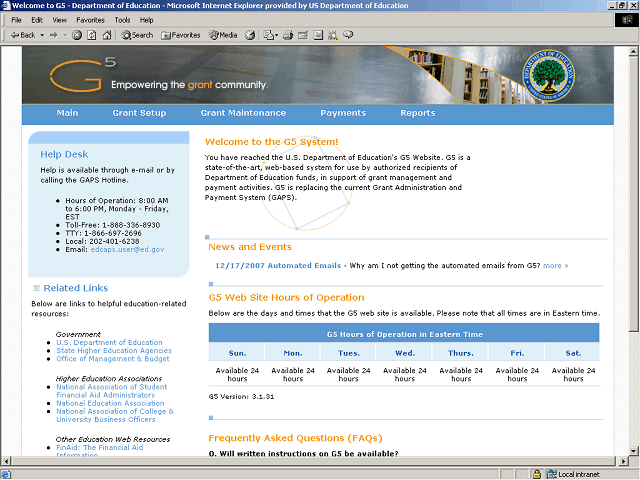
Task: Open the Mail dropdown arrow
Action: [x=276, y=36]
